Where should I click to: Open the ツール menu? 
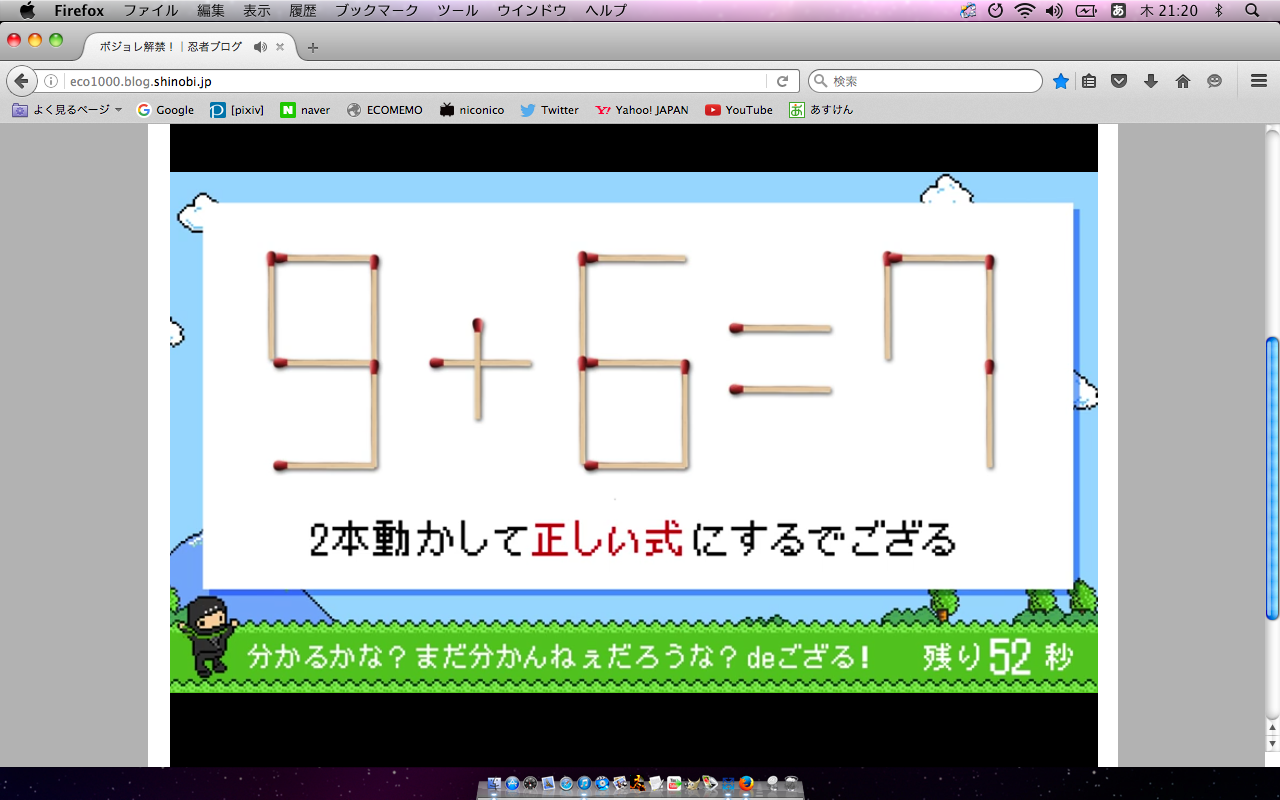pyautogui.click(x=459, y=11)
